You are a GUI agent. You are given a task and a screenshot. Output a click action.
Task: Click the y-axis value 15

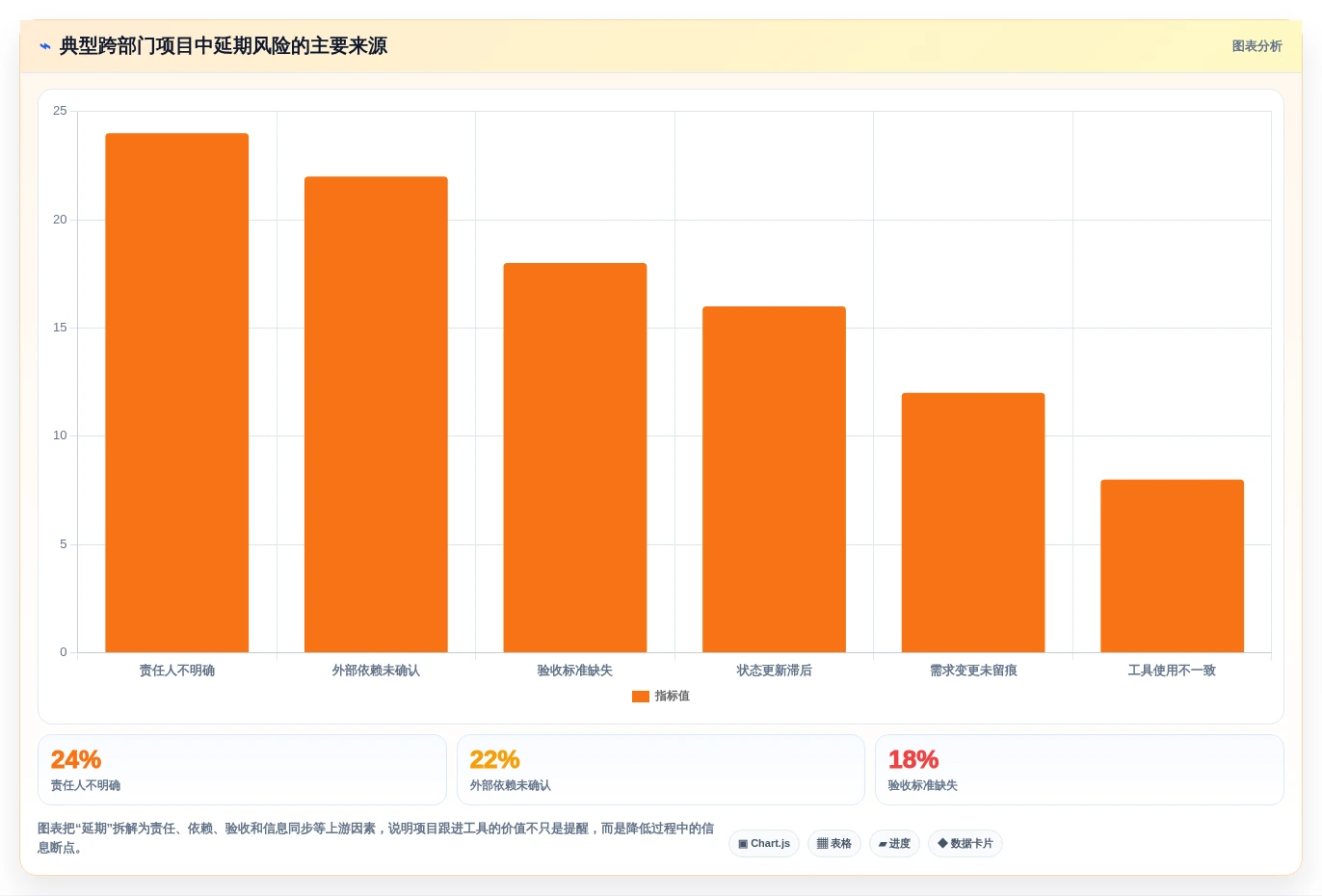pos(61,328)
